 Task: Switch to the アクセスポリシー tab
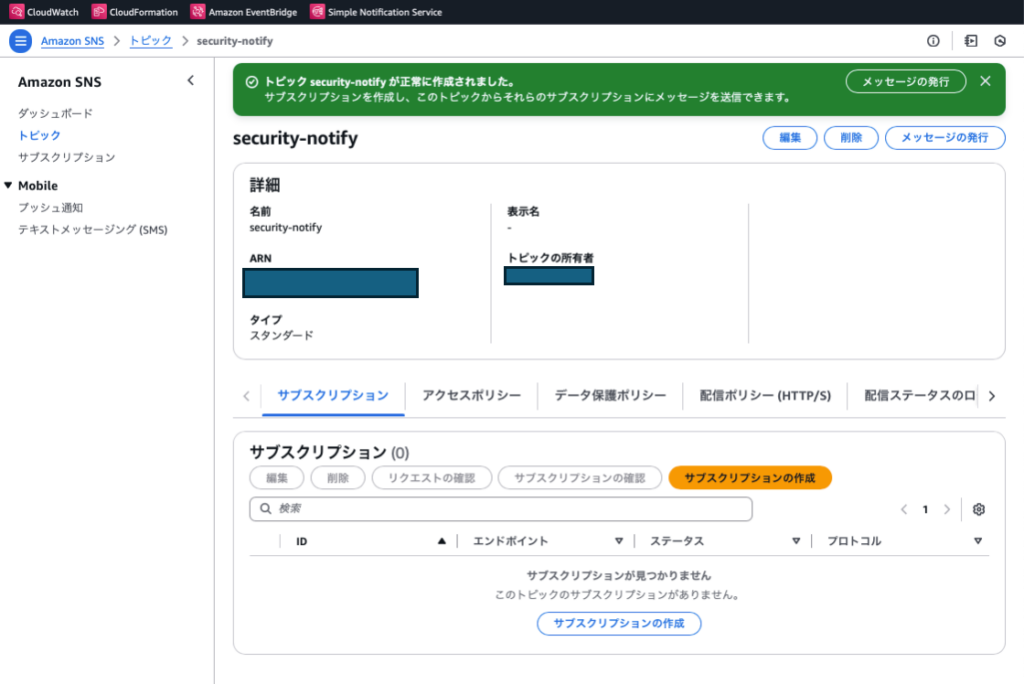471,395
